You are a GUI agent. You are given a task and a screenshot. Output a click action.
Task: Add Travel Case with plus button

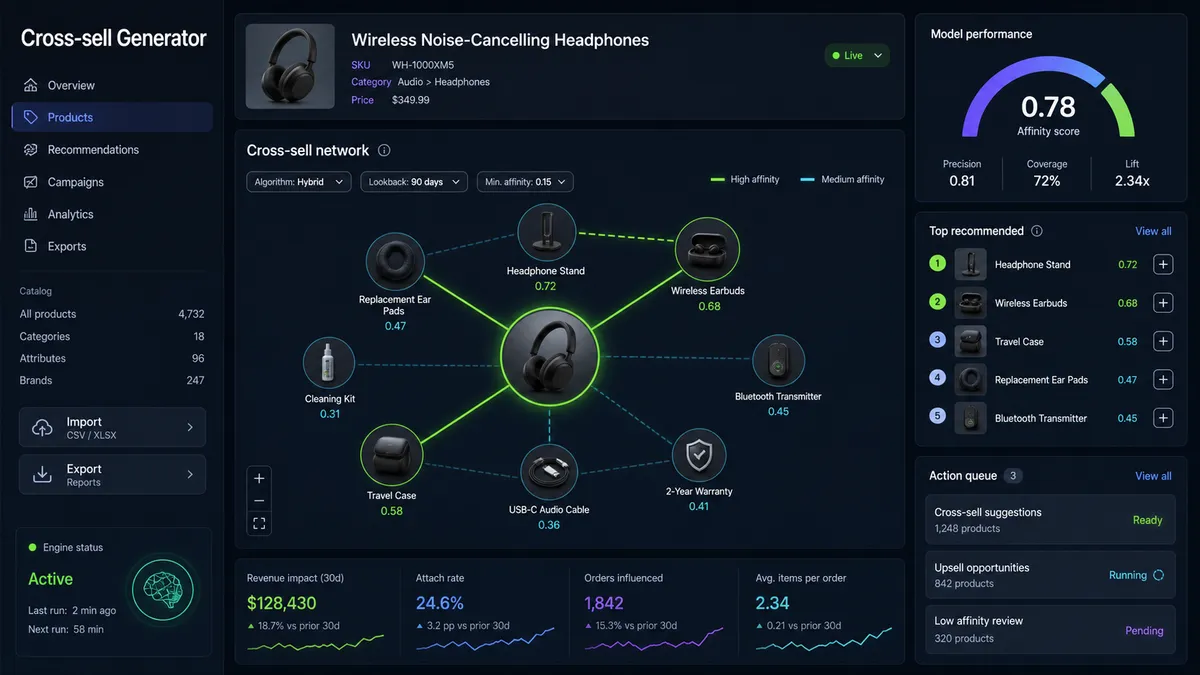[x=1163, y=341]
